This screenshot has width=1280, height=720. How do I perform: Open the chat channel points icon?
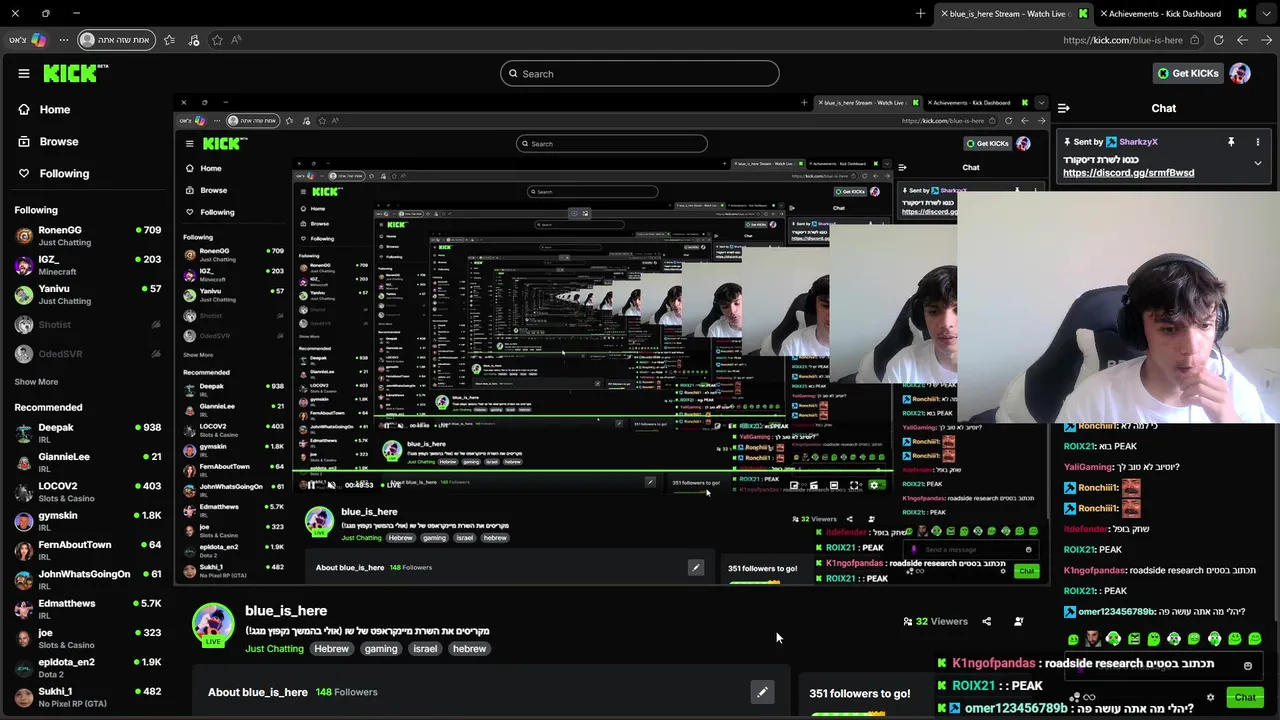click(x=1075, y=697)
